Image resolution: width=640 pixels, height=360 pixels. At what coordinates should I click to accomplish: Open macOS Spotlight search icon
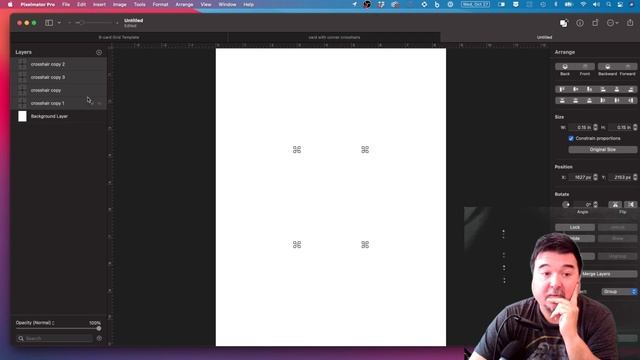pyautogui.click(x=608, y=4)
